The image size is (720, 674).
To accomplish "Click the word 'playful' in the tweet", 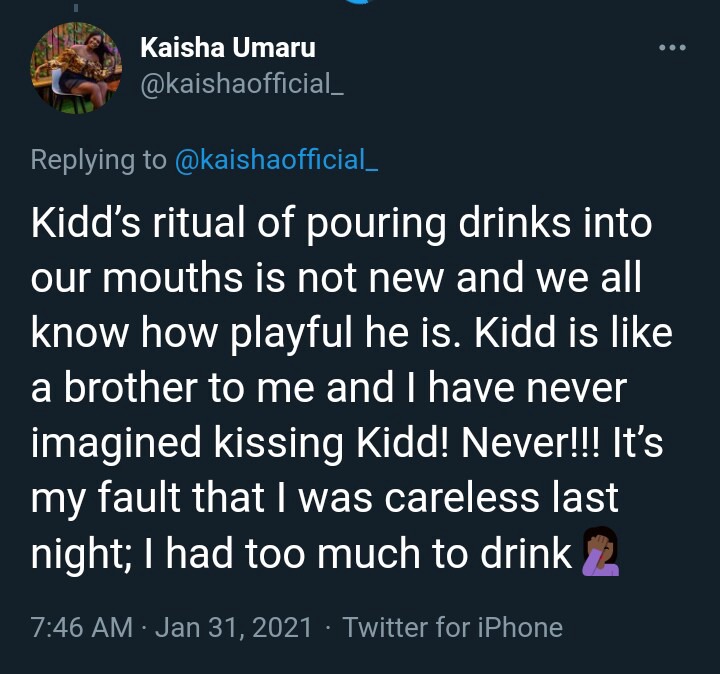I will pos(300,333).
